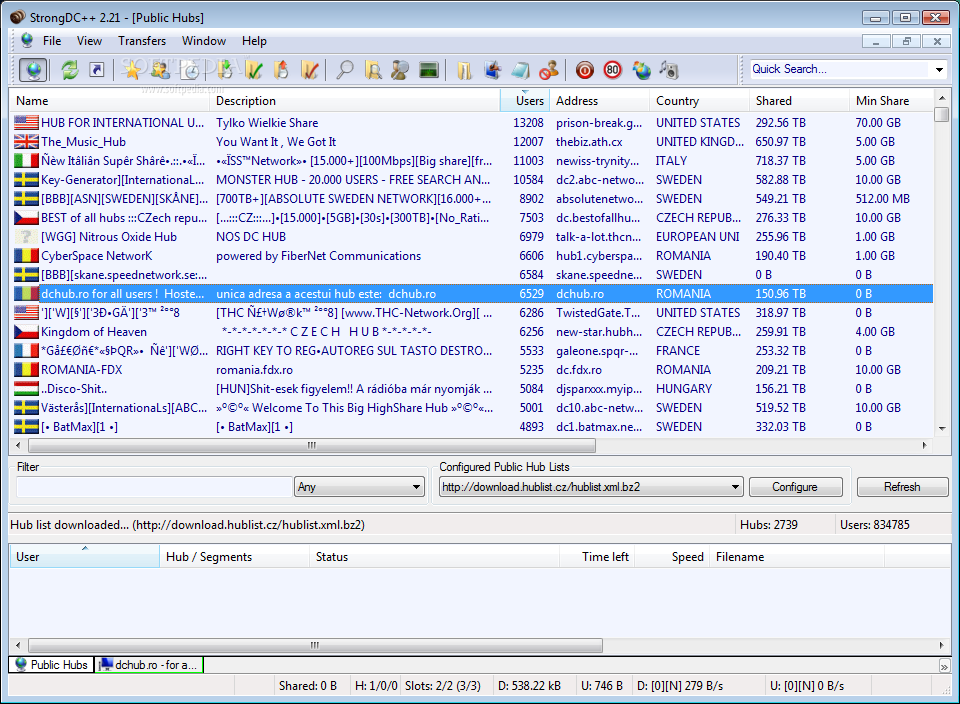Click the blue-window toolbar icon before Notepad

click(x=492, y=70)
